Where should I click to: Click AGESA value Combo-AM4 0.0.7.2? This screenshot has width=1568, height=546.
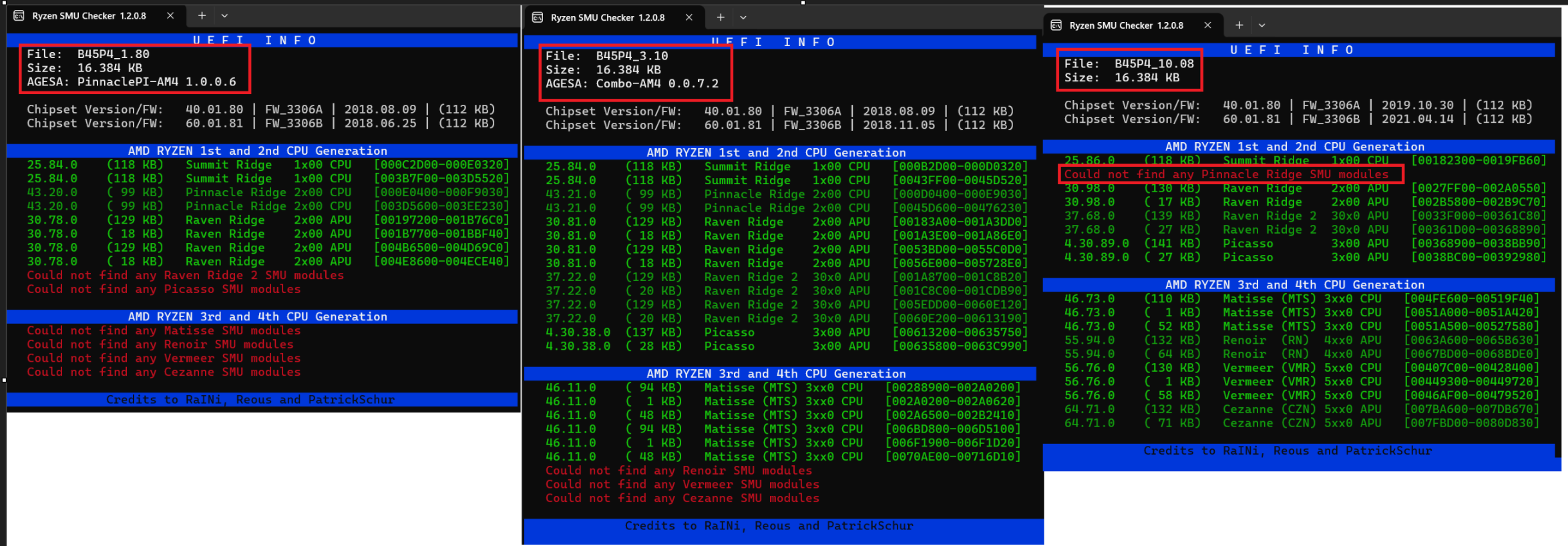tap(657, 84)
